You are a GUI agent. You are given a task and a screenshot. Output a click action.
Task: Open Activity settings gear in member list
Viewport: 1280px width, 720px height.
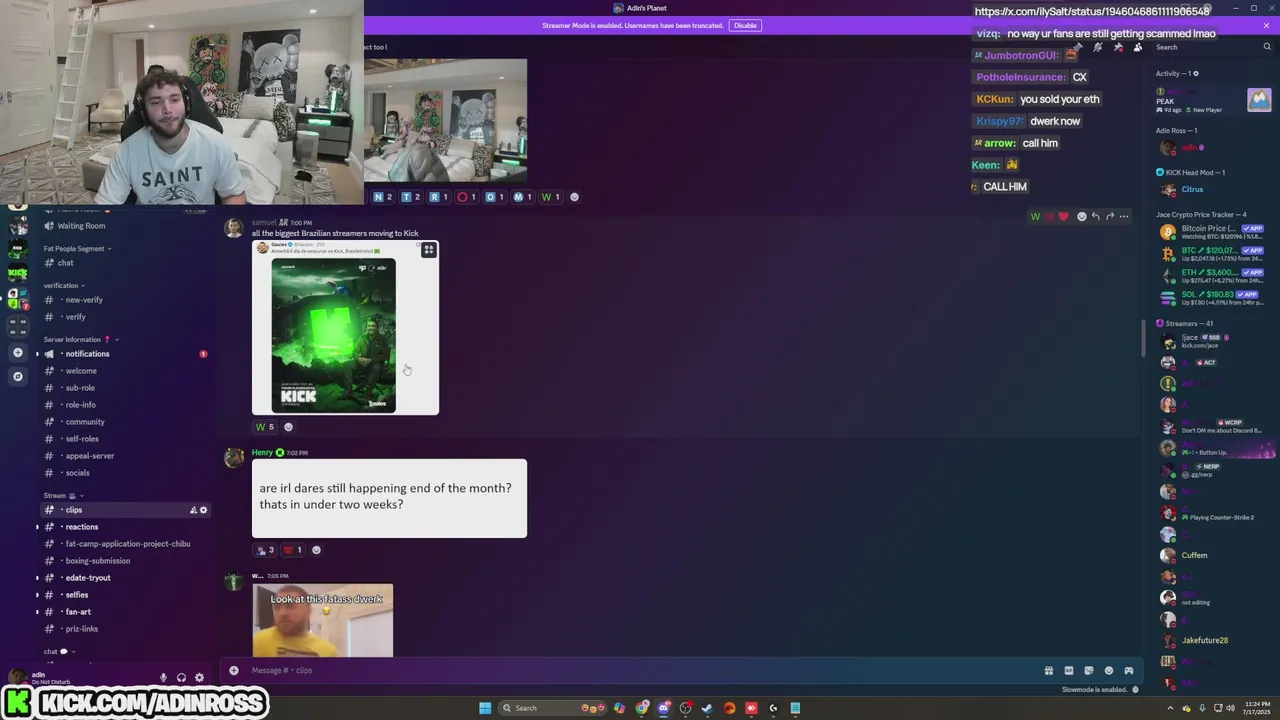1196,73
